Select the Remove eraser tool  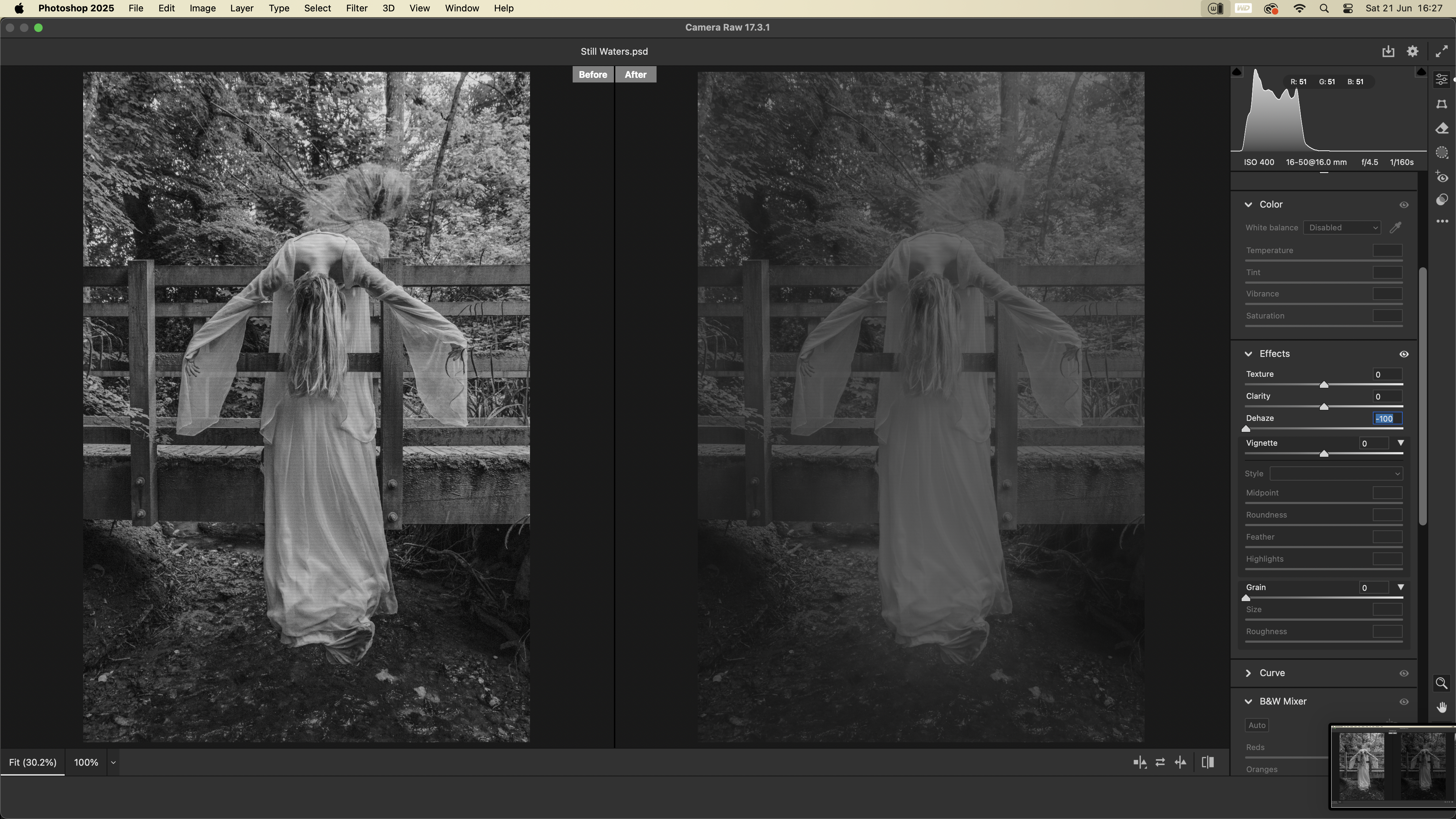coord(1442,129)
